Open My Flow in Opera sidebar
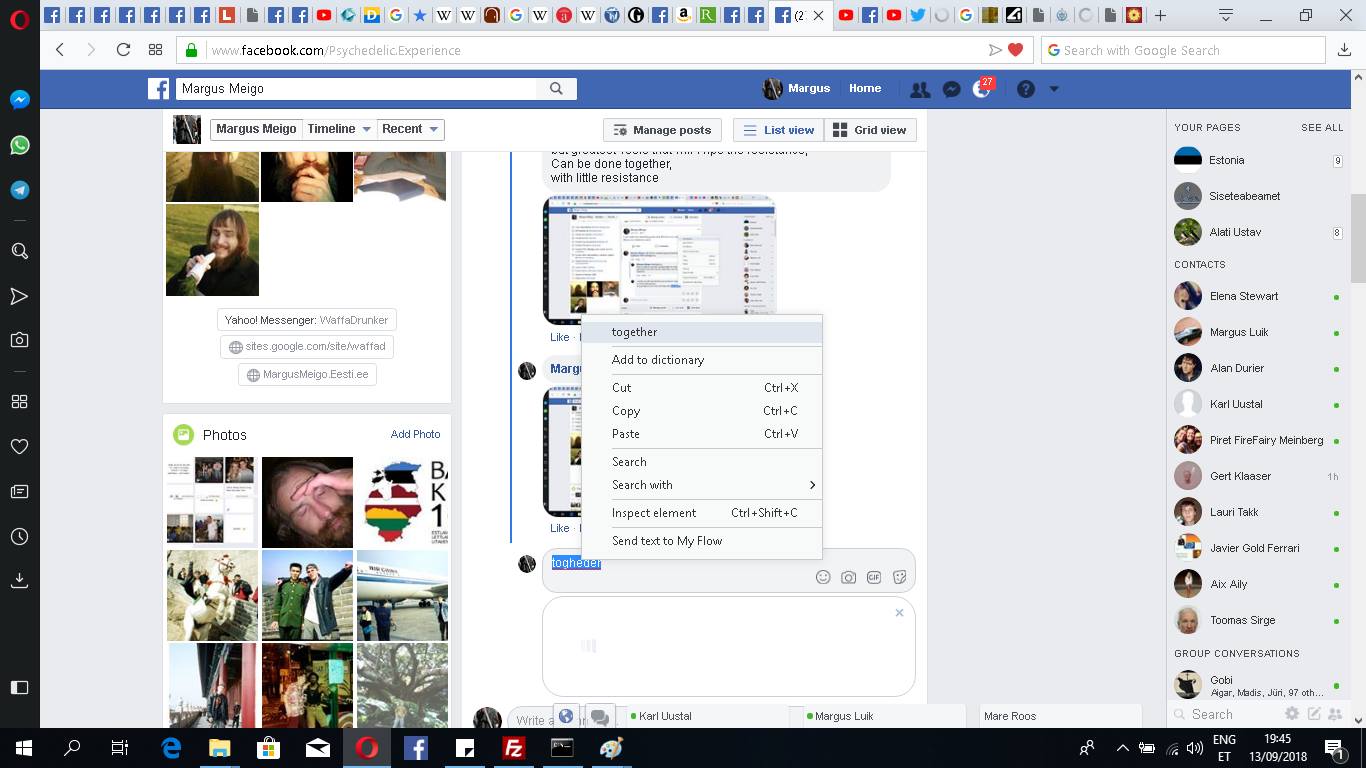 (x=19, y=296)
